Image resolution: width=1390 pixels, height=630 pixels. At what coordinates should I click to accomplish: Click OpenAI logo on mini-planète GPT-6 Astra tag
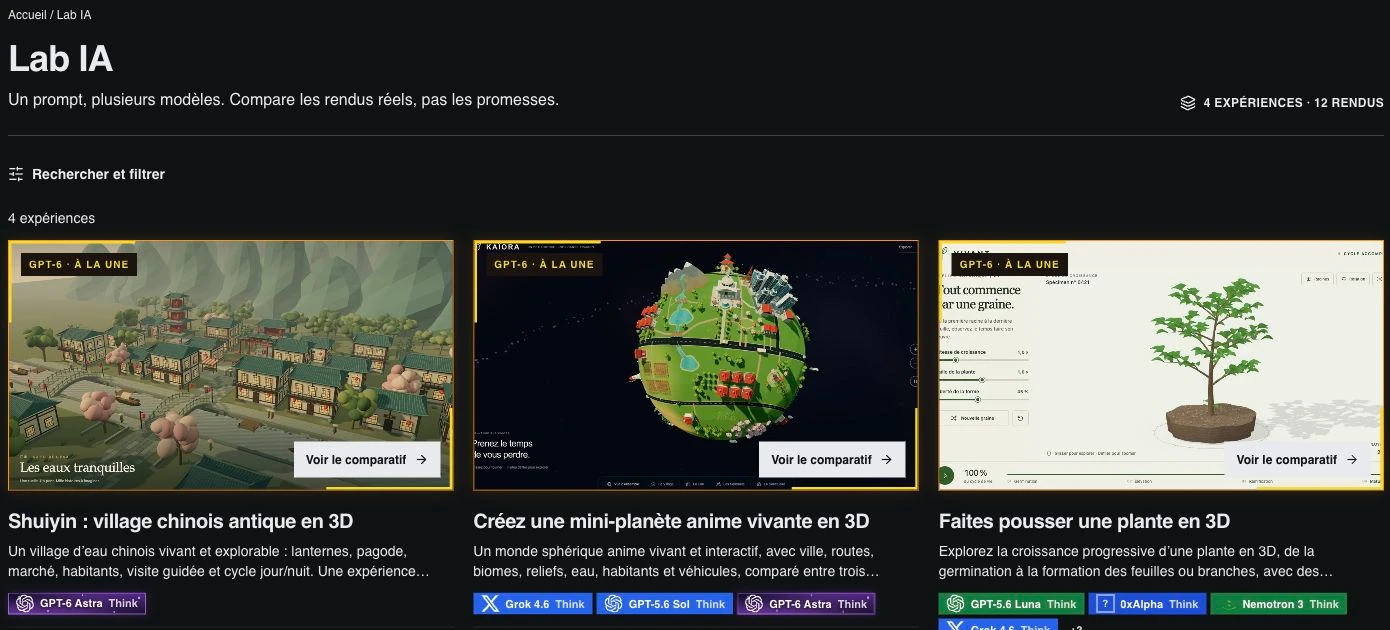754,604
